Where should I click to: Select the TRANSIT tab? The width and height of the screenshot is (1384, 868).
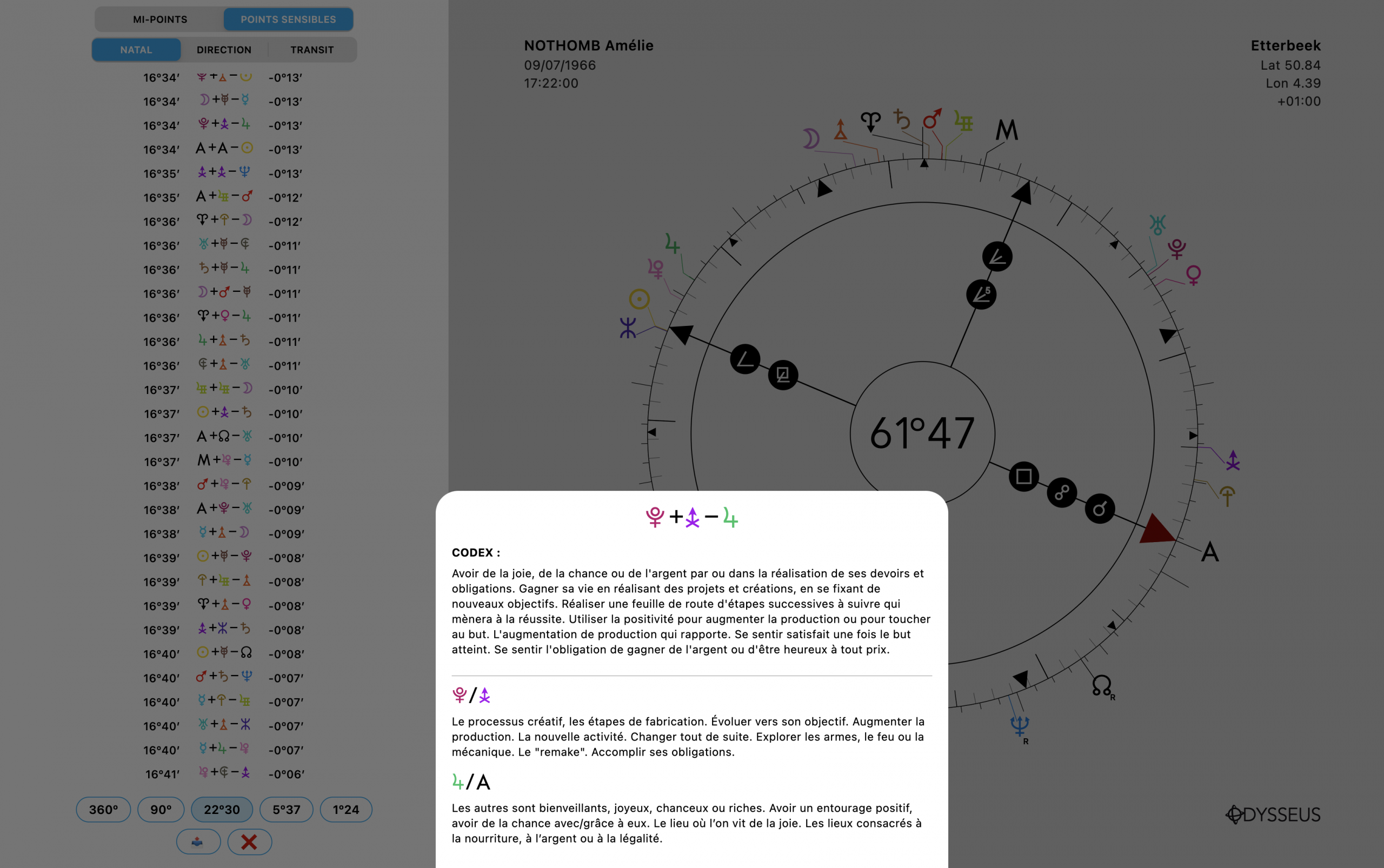[312, 50]
